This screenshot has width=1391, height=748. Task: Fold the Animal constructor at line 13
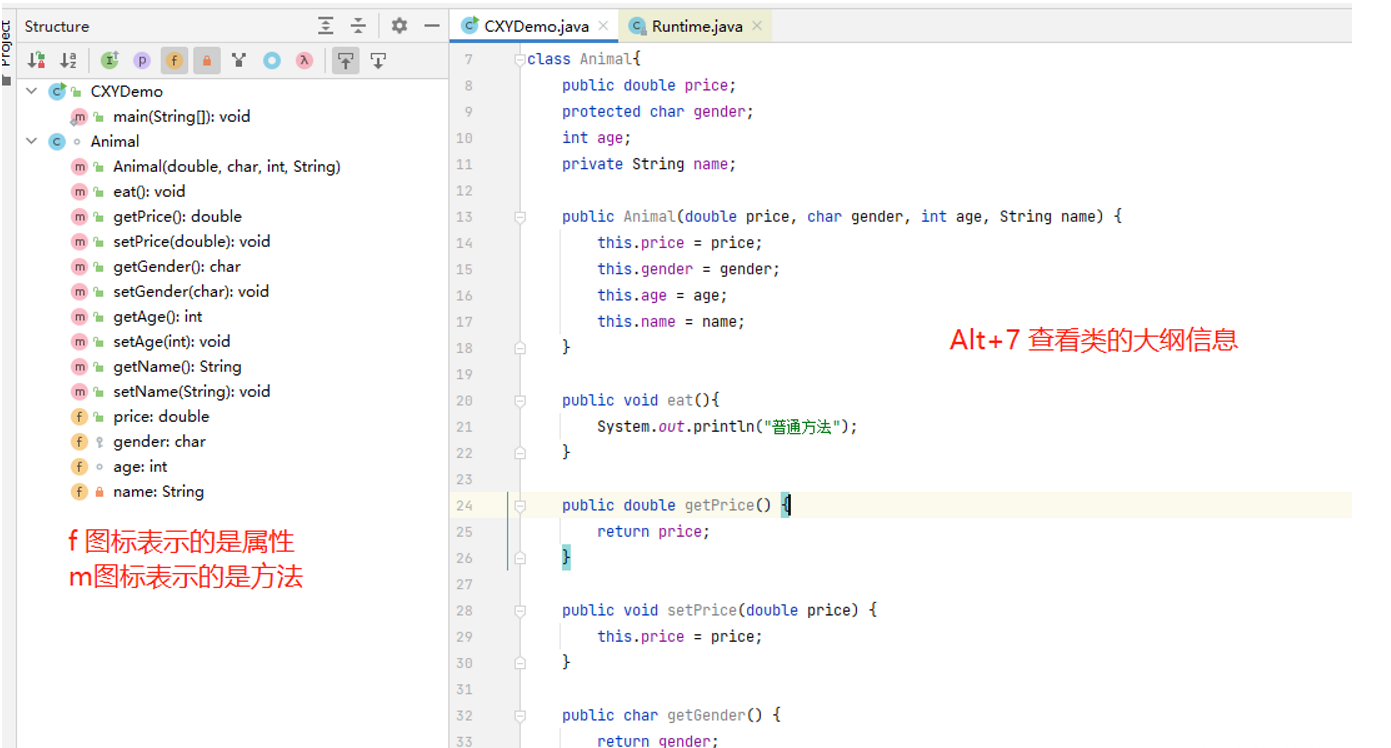[x=519, y=216]
